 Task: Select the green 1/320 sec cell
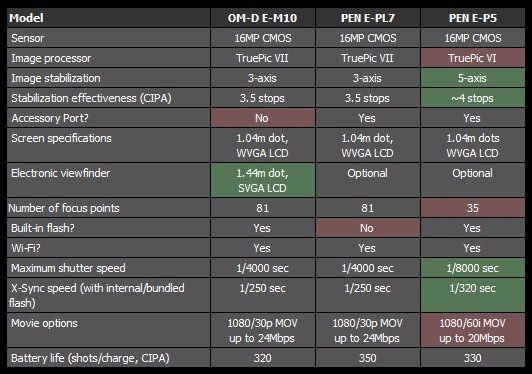[473, 295]
